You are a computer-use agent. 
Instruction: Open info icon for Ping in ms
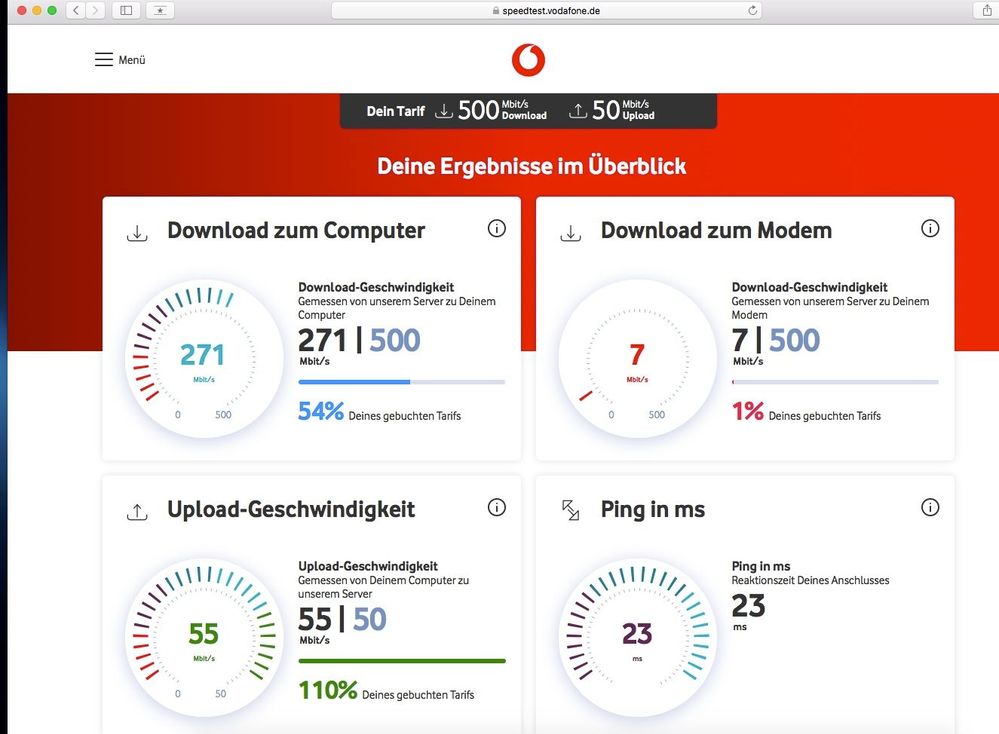click(x=930, y=507)
